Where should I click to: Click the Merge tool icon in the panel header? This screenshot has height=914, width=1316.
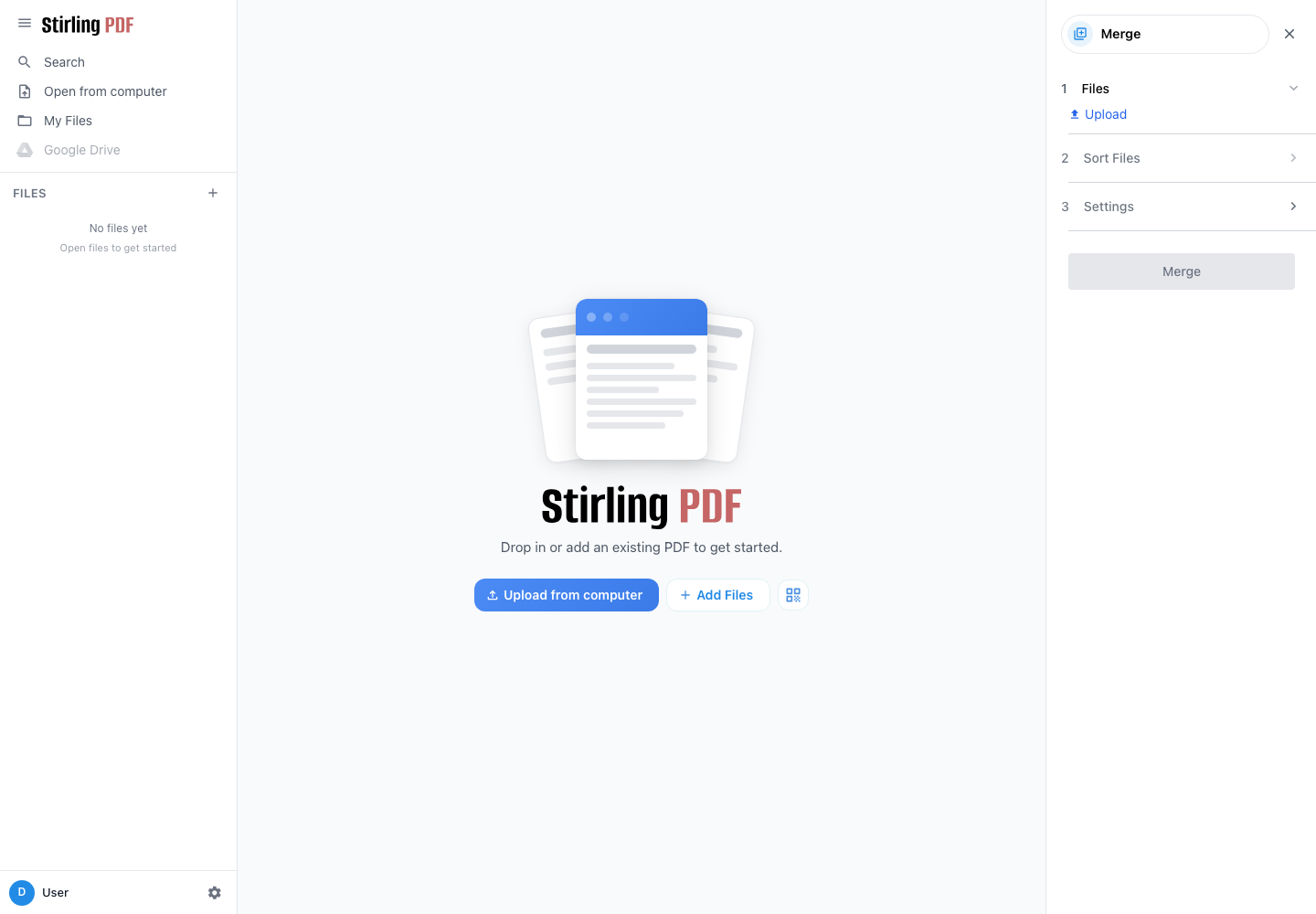(1080, 34)
